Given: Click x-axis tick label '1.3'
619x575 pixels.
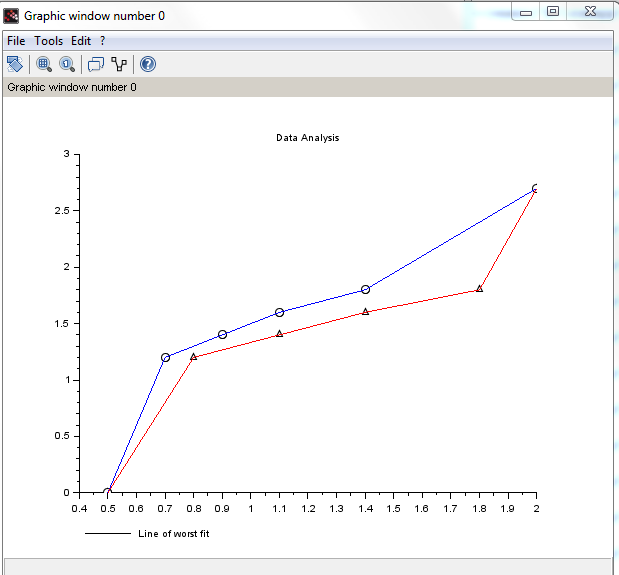Looking at the screenshot, I should (336, 509).
